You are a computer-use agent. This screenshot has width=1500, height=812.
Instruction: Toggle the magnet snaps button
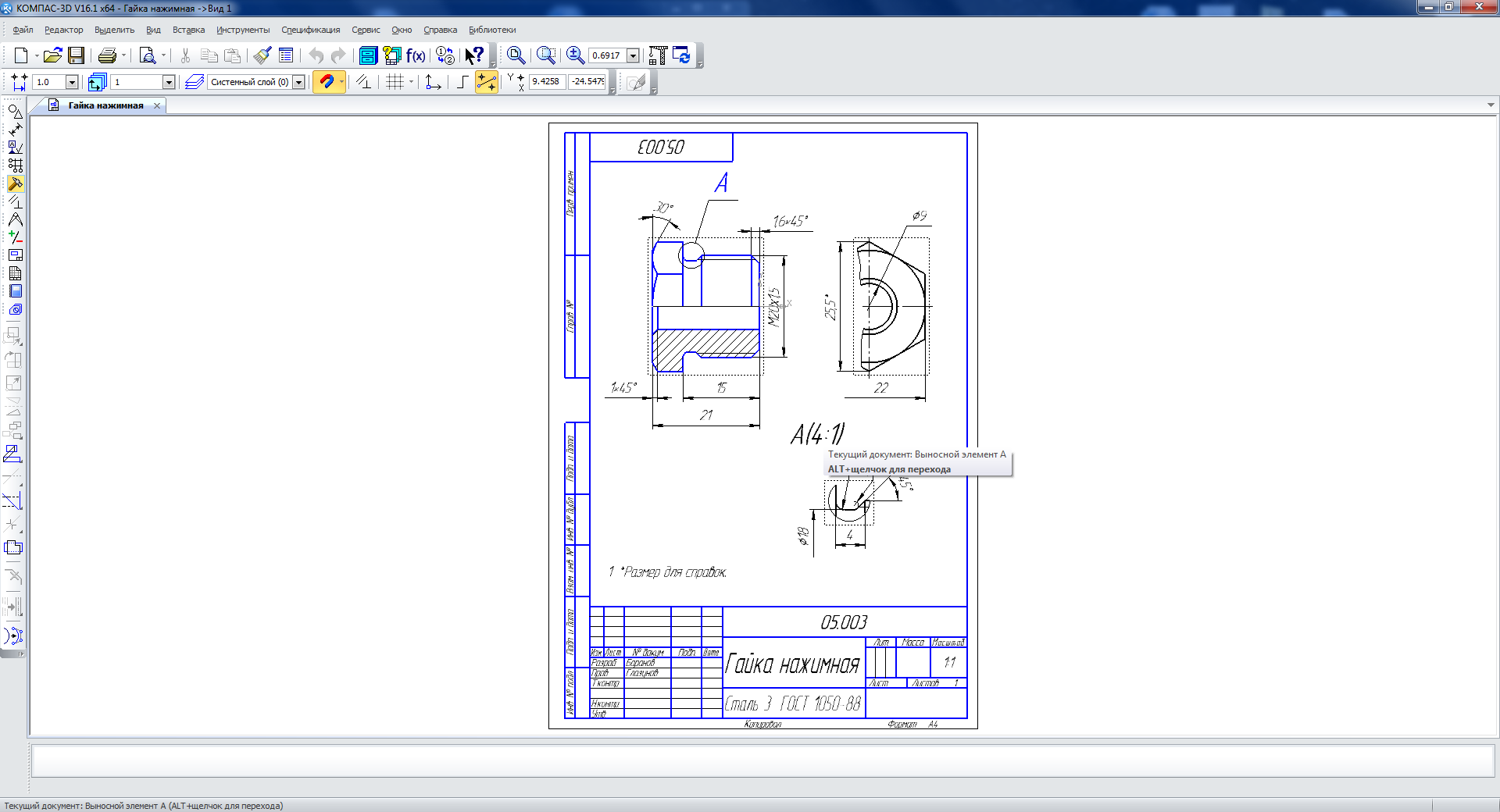[327, 82]
